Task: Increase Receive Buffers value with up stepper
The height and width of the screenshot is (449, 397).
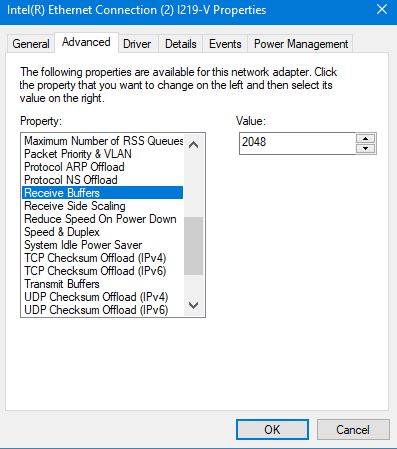Action: (366, 138)
